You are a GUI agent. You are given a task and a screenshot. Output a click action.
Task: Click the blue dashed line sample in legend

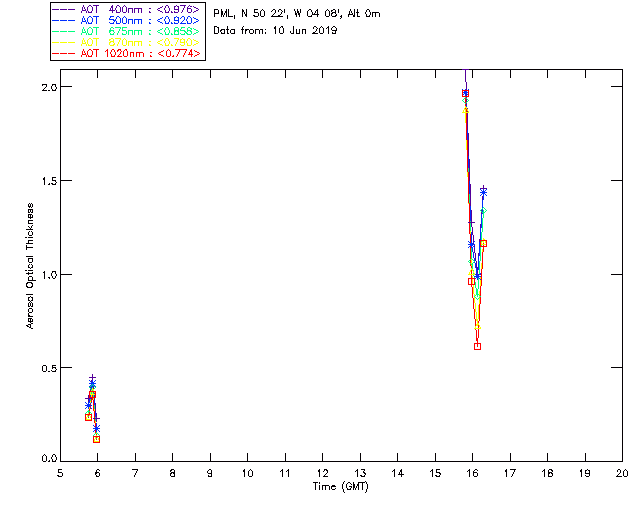pyautogui.click(x=63, y=20)
